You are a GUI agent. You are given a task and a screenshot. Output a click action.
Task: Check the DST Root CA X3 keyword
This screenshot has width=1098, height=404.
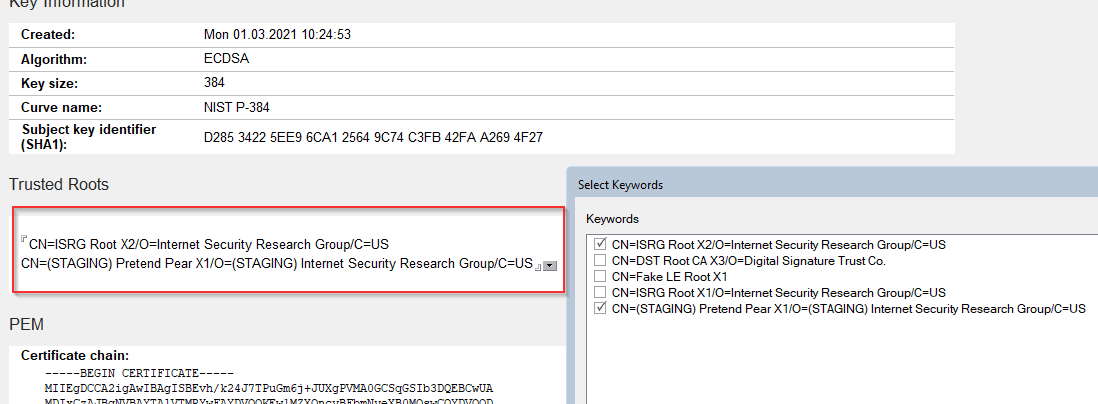click(x=599, y=261)
